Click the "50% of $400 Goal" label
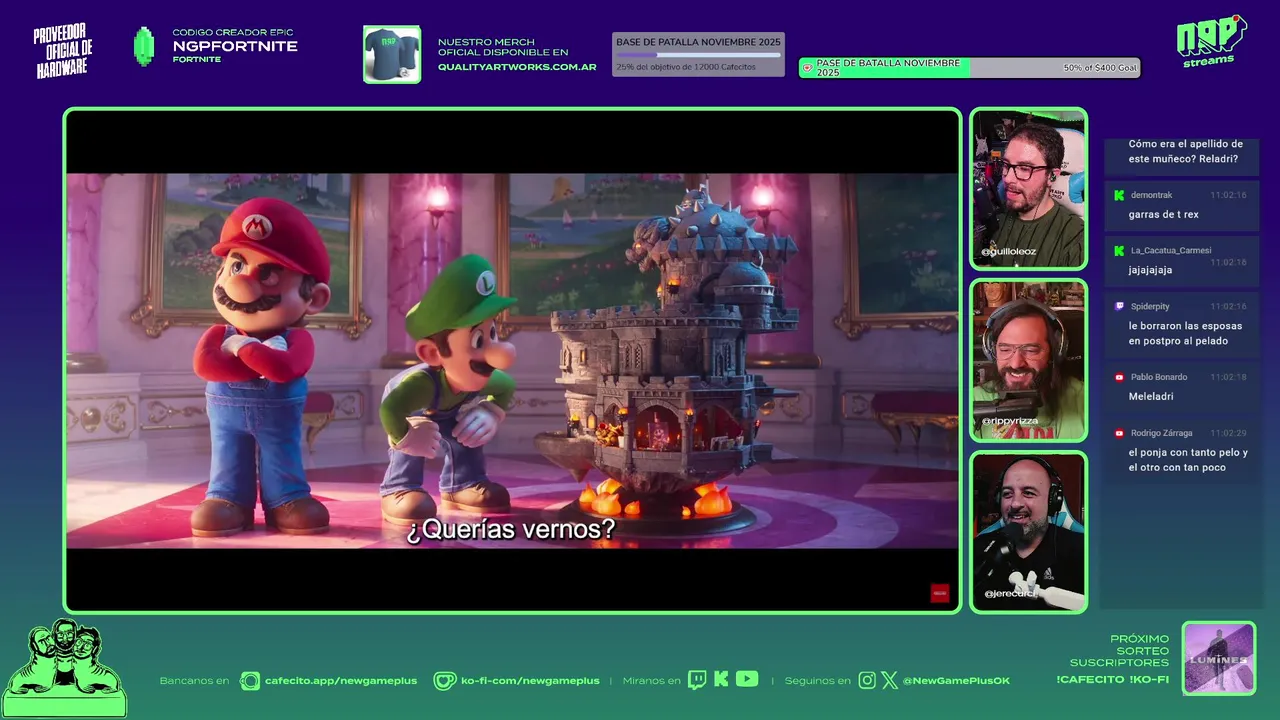The width and height of the screenshot is (1280, 720). 1099,68
